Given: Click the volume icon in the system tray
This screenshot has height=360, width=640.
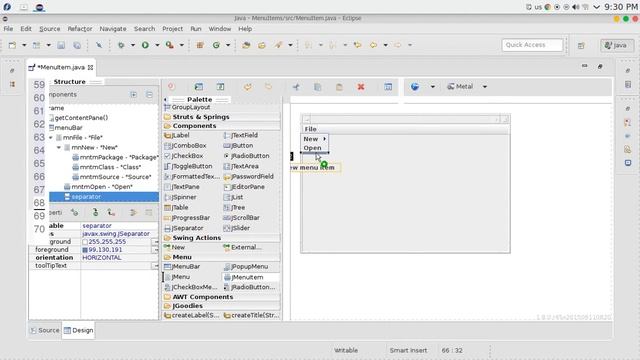Looking at the screenshot, I should point(576,7).
